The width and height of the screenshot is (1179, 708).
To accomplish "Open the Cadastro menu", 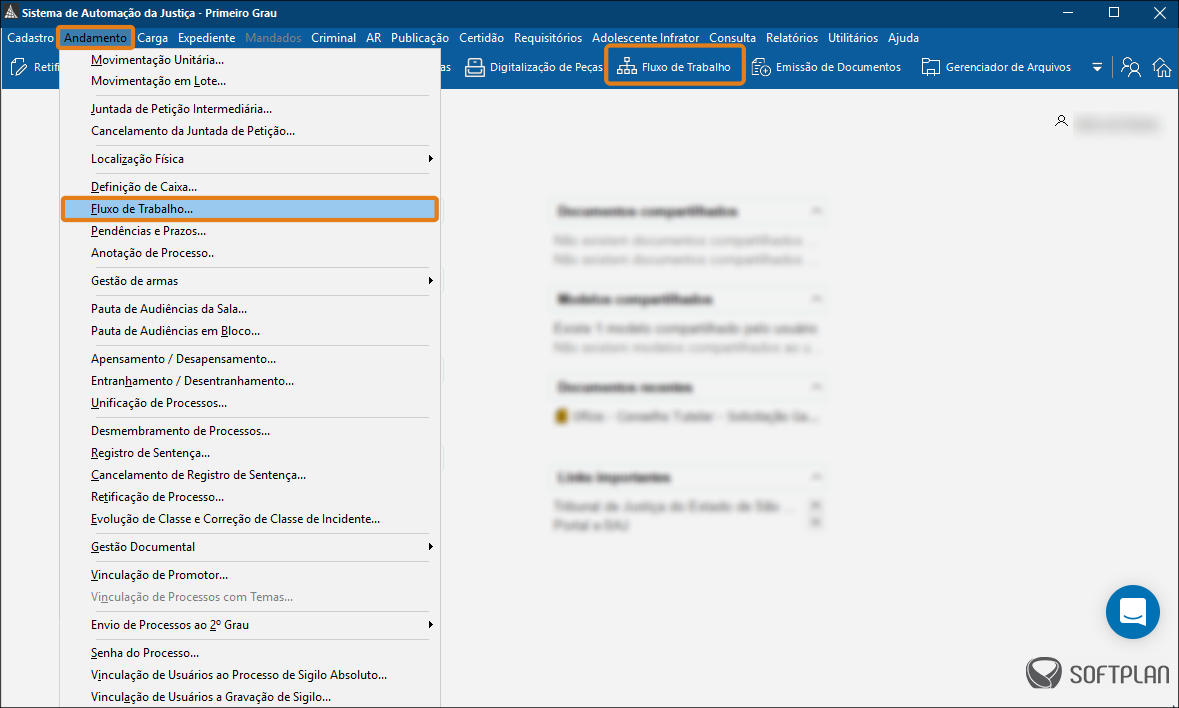I will [30, 38].
